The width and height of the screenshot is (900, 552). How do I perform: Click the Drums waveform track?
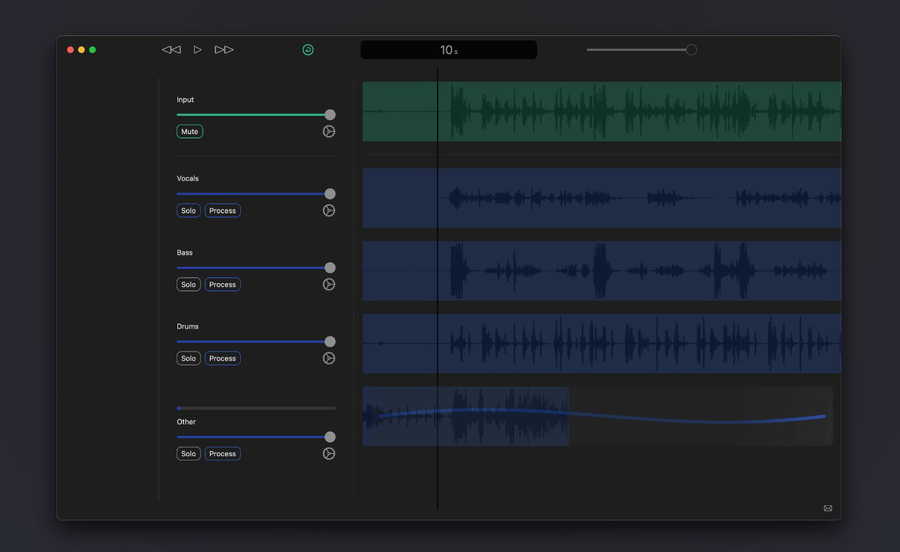tap(602, 344)
